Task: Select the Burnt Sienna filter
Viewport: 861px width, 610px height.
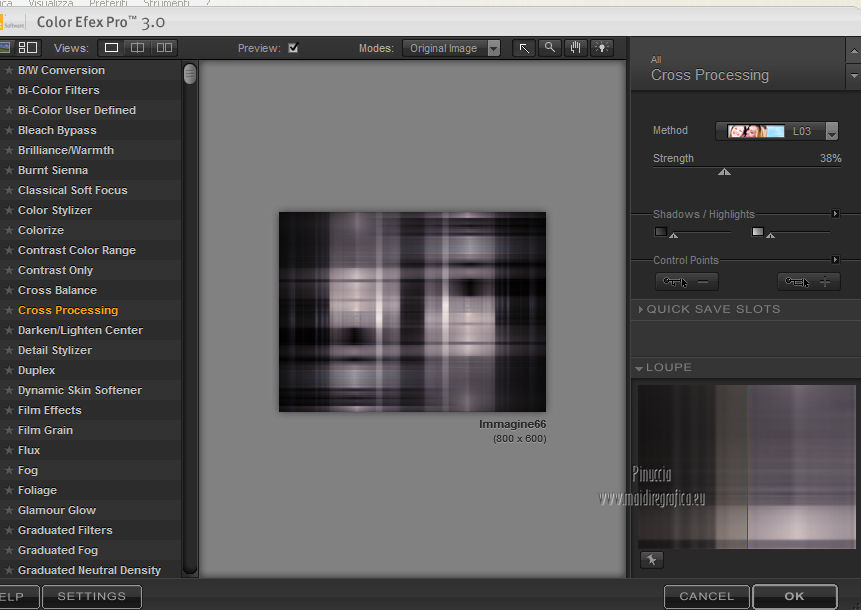Action: coord(53,170)
